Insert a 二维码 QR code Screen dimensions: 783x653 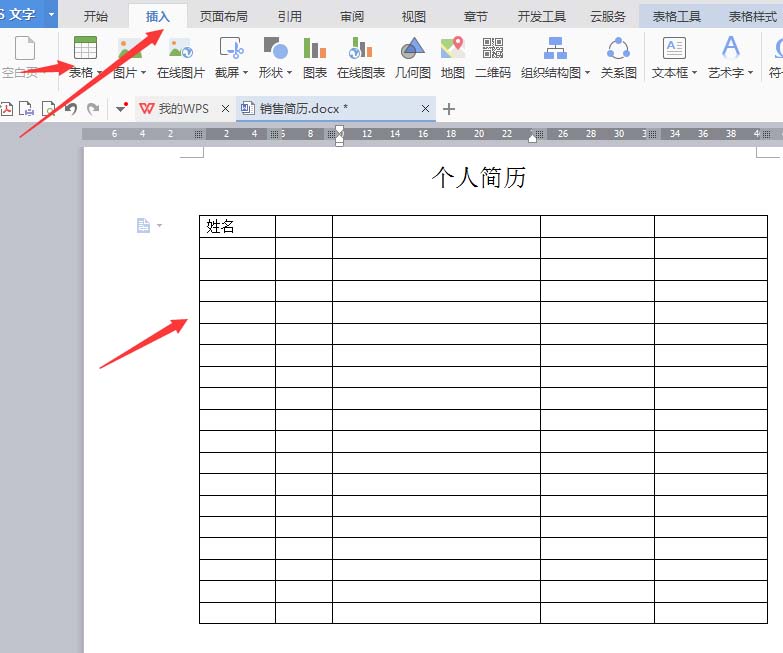492,48
